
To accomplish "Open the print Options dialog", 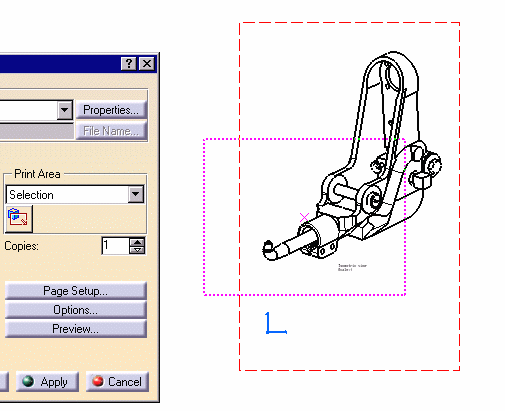I will coord(76,310).
